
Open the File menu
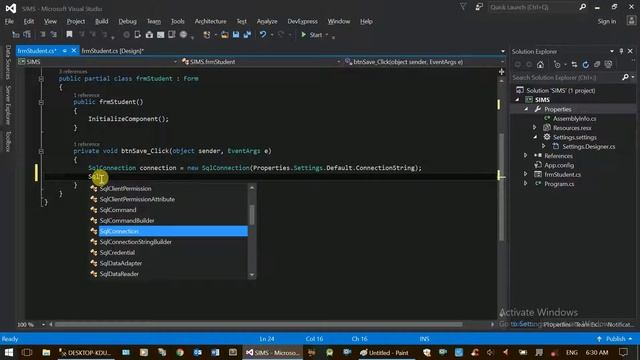(9, 21)
